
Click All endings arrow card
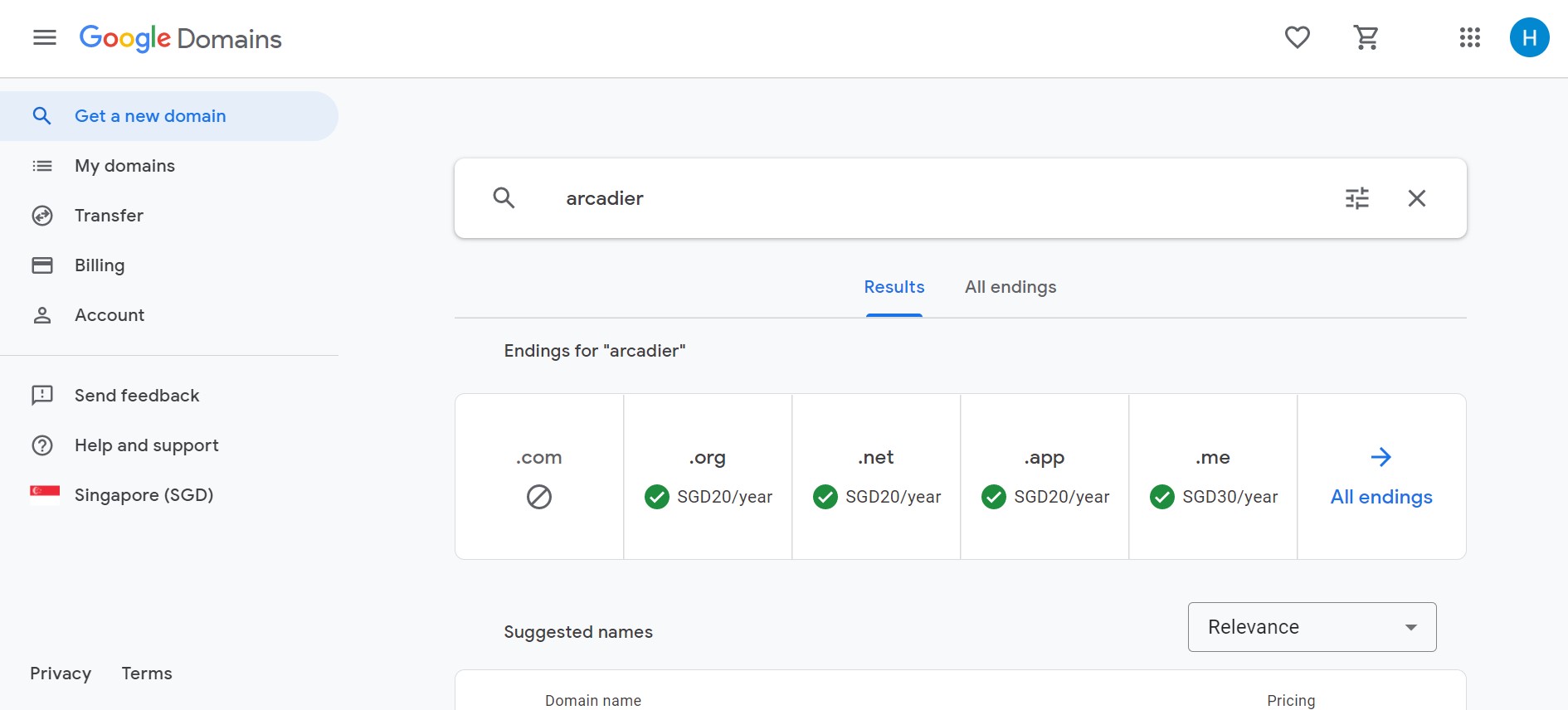[1381, 477]
